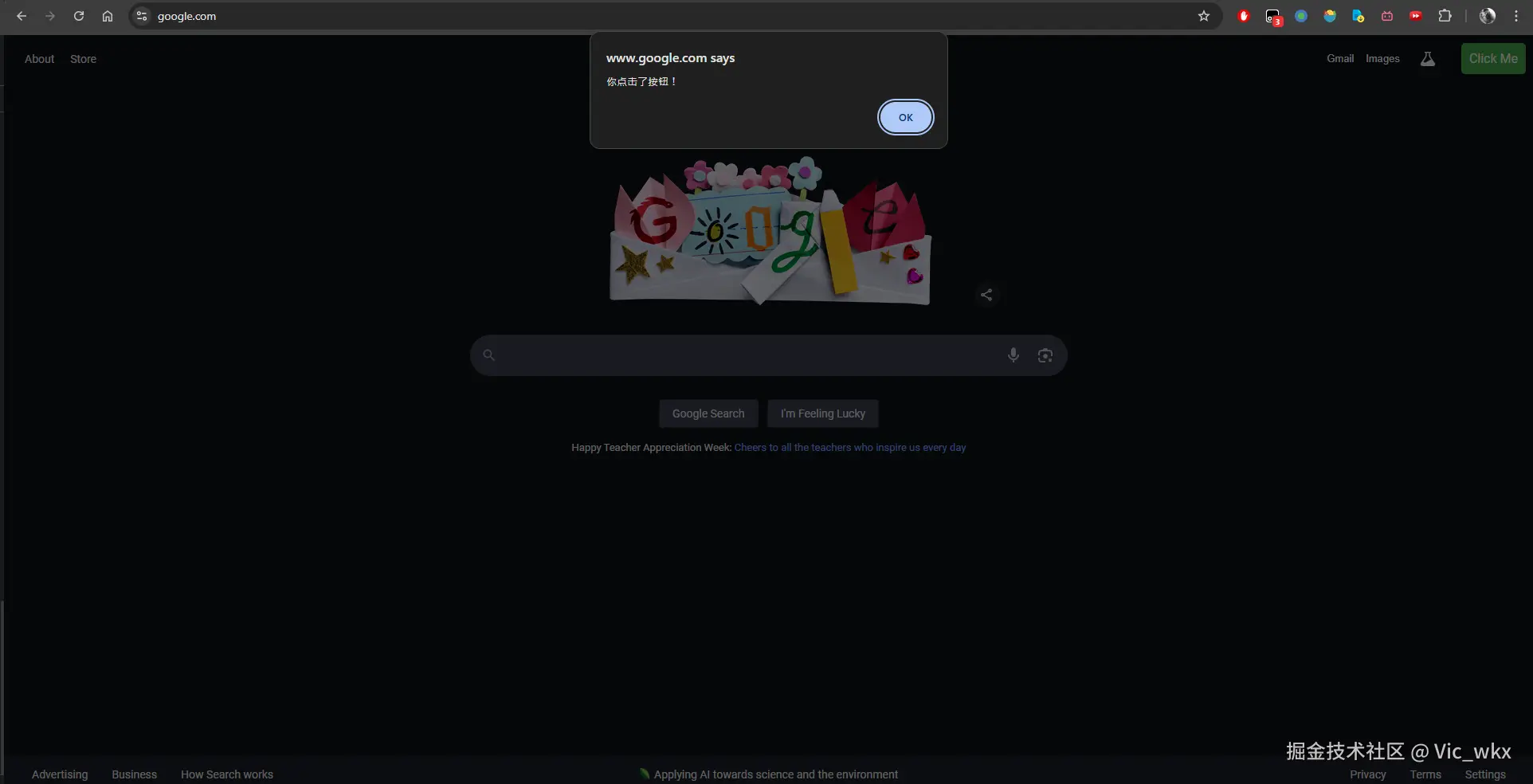This screenshot has width=1533, height=784.
Task: Share the Google Doodle
Action: 986,295
